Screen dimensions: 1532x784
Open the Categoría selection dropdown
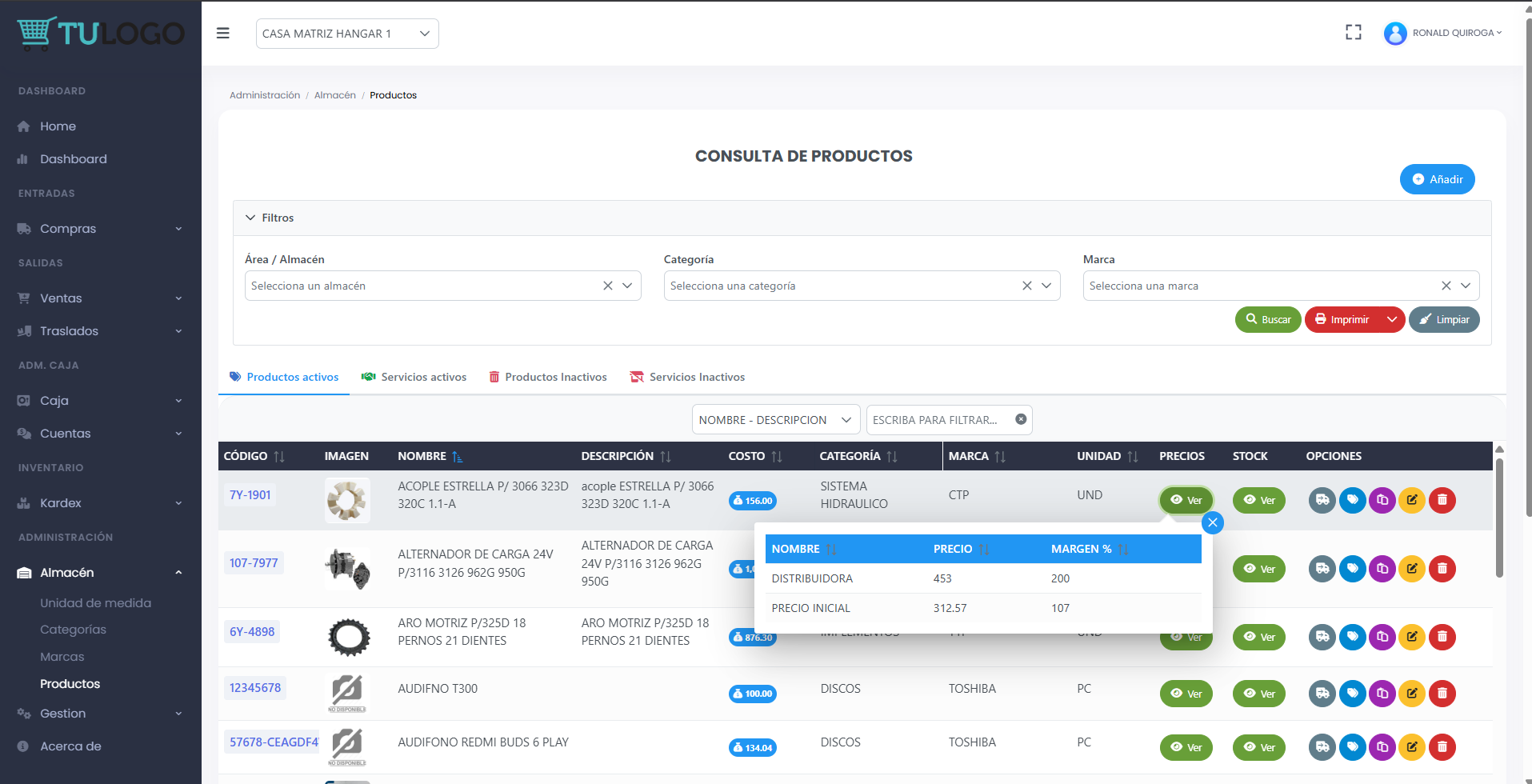[1046, 286]
